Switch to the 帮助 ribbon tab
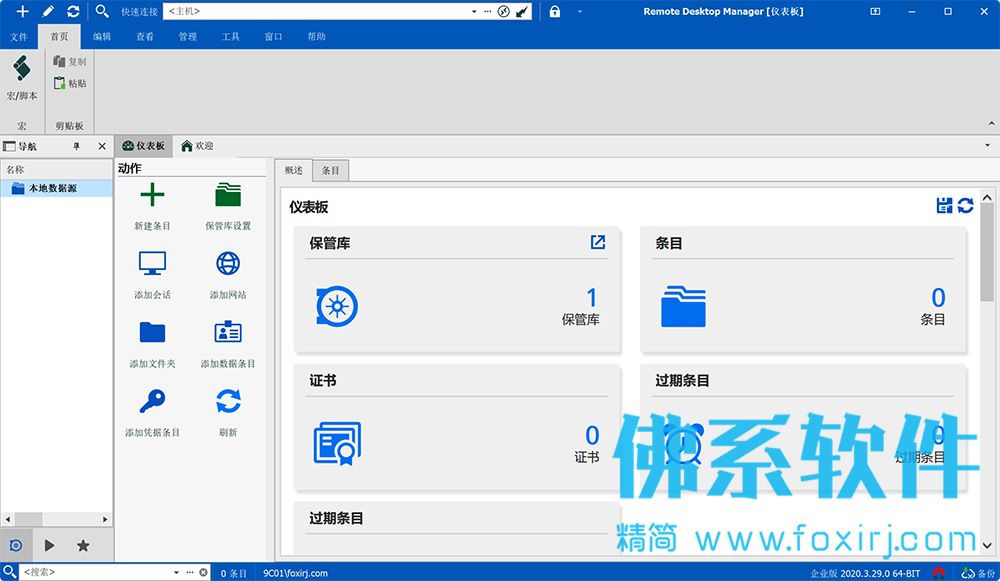This screenshot has width=1000, height=581. tap(316, 36)
